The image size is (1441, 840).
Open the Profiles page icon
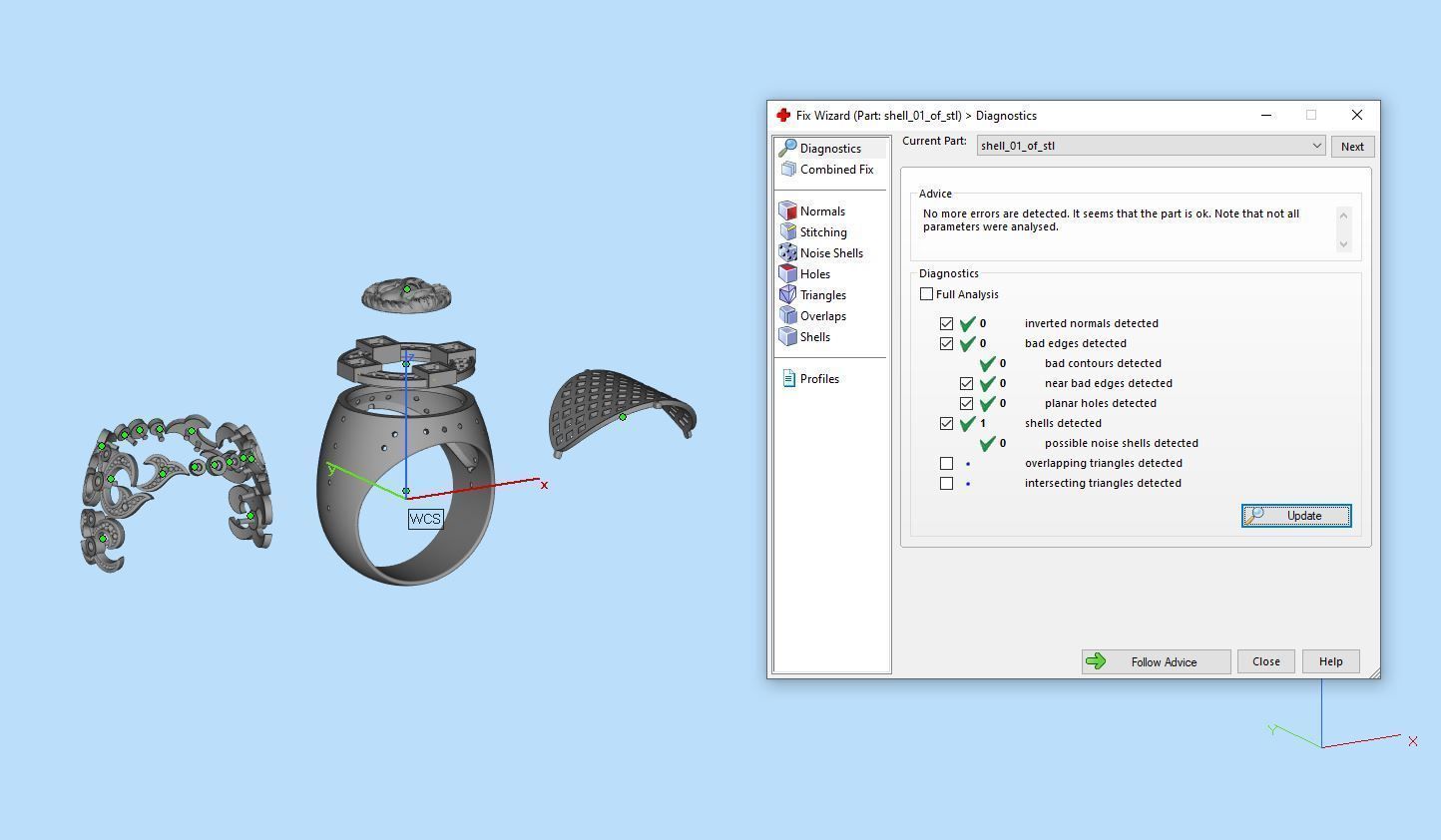789,379
